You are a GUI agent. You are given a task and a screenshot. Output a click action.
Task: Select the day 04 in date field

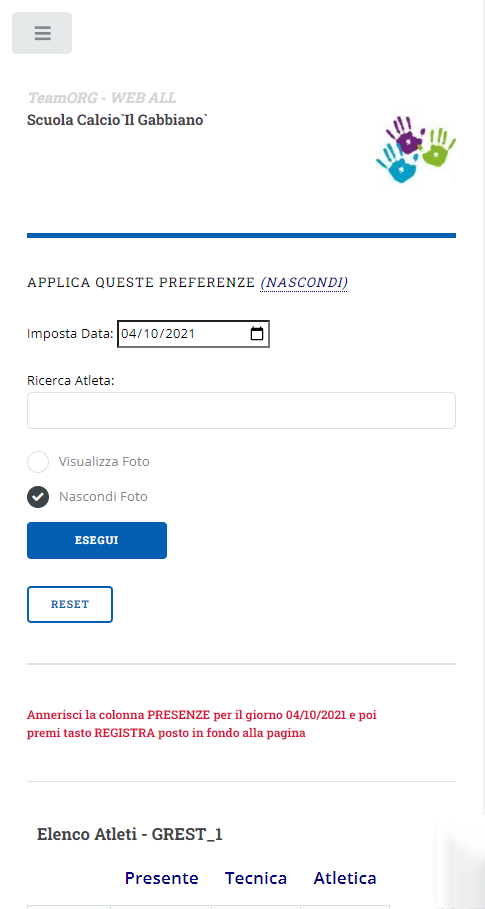(x=127, y=334)
